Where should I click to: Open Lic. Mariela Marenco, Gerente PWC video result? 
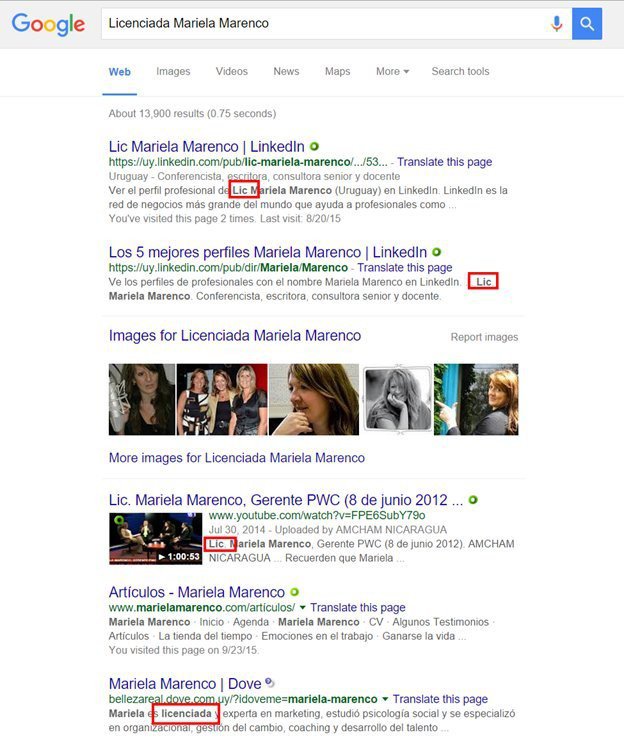[x=286, y=500]
